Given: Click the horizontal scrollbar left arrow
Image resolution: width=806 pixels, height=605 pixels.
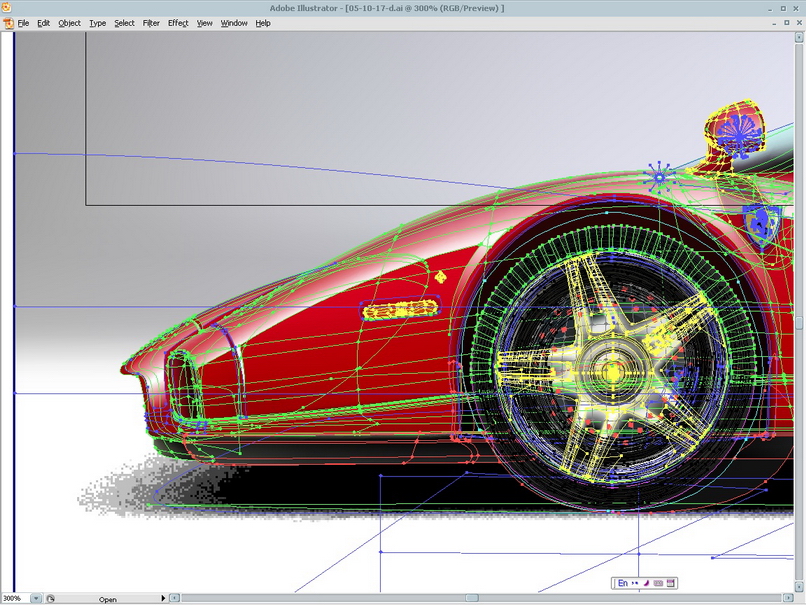Looking at the screenshot, I should [x=175, y=598].
